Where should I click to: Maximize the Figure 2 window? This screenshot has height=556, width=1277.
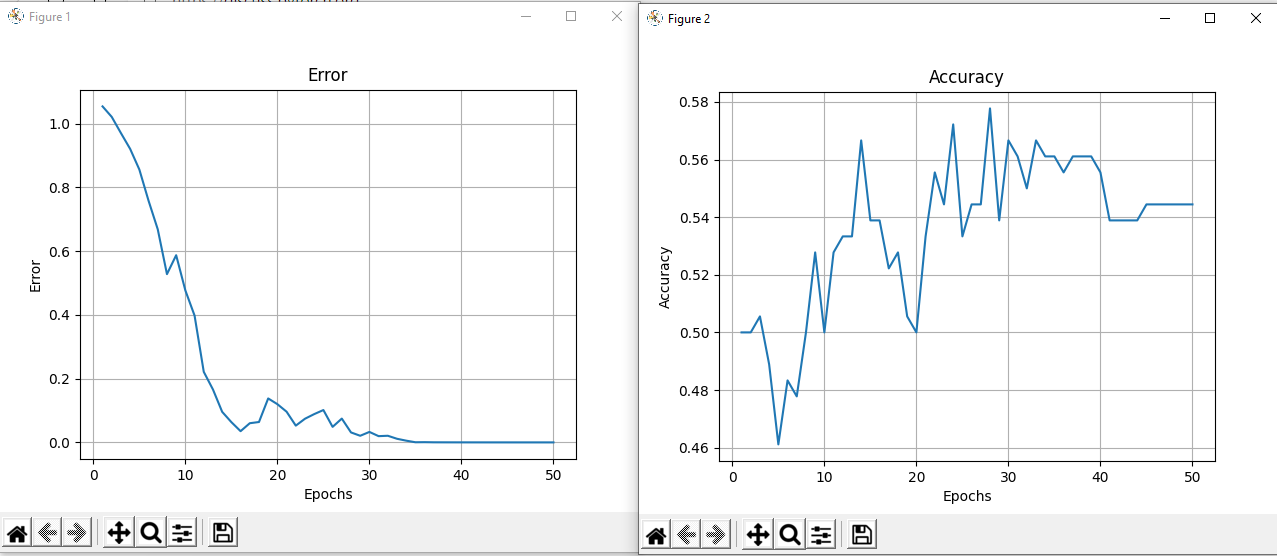click(x=1210, y=18)
